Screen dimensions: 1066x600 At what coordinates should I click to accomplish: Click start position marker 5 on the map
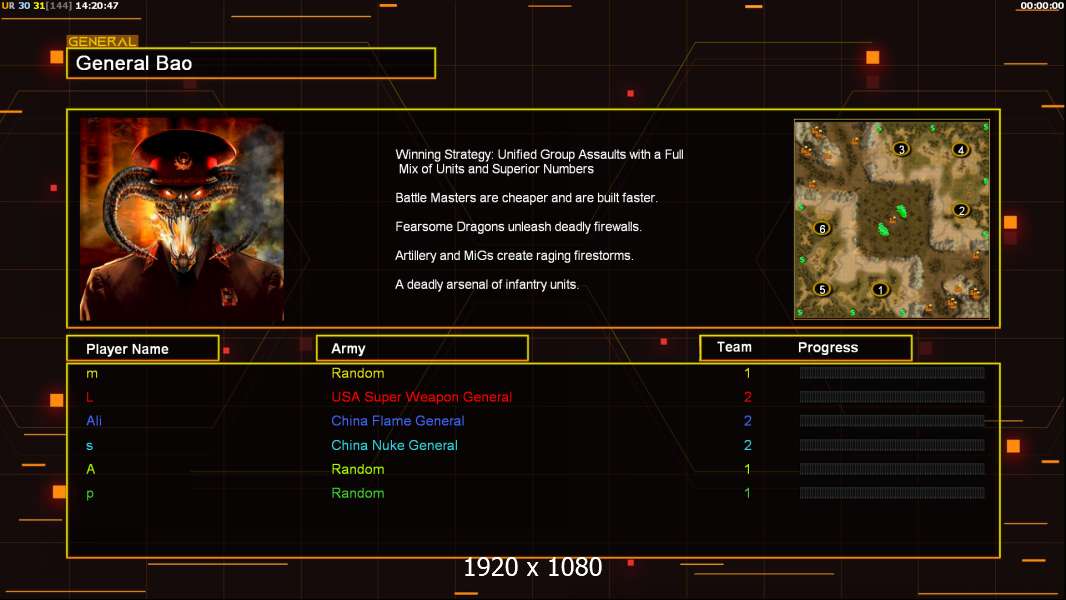click(x=822, y=289)
